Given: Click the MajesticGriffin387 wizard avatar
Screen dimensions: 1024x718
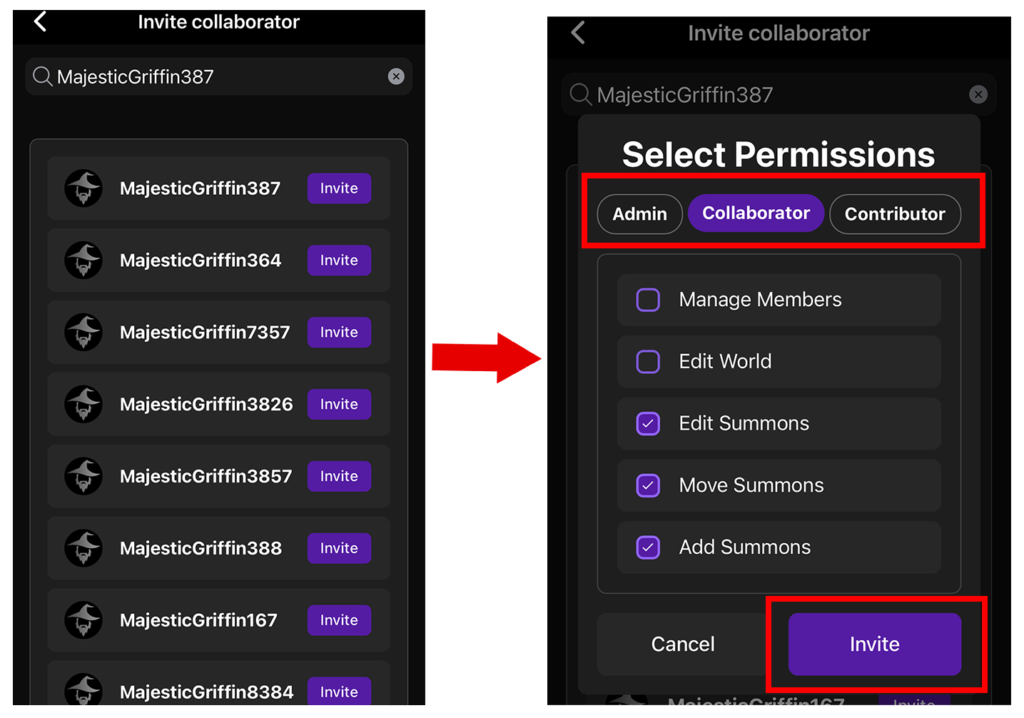Looking at the screenshot, I should point(83,188).
